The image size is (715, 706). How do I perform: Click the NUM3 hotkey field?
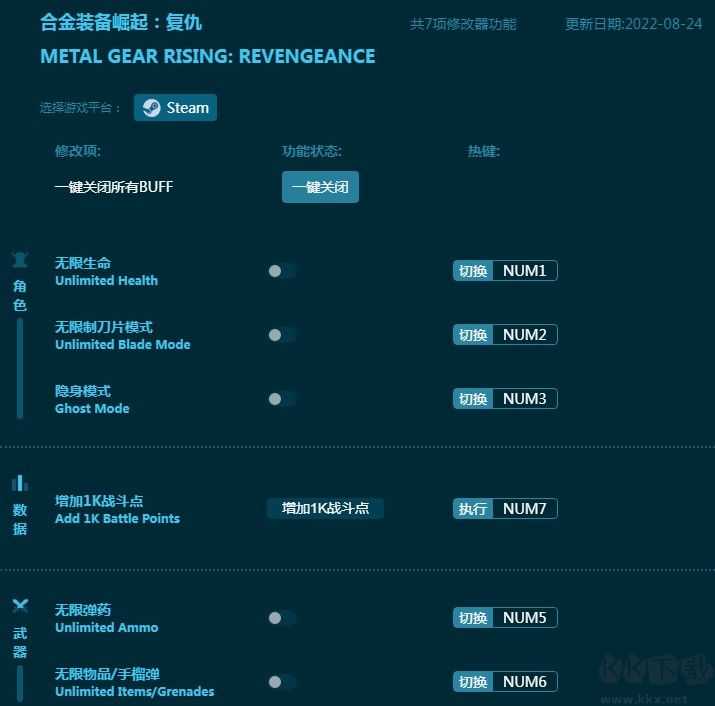pos(524,399)
